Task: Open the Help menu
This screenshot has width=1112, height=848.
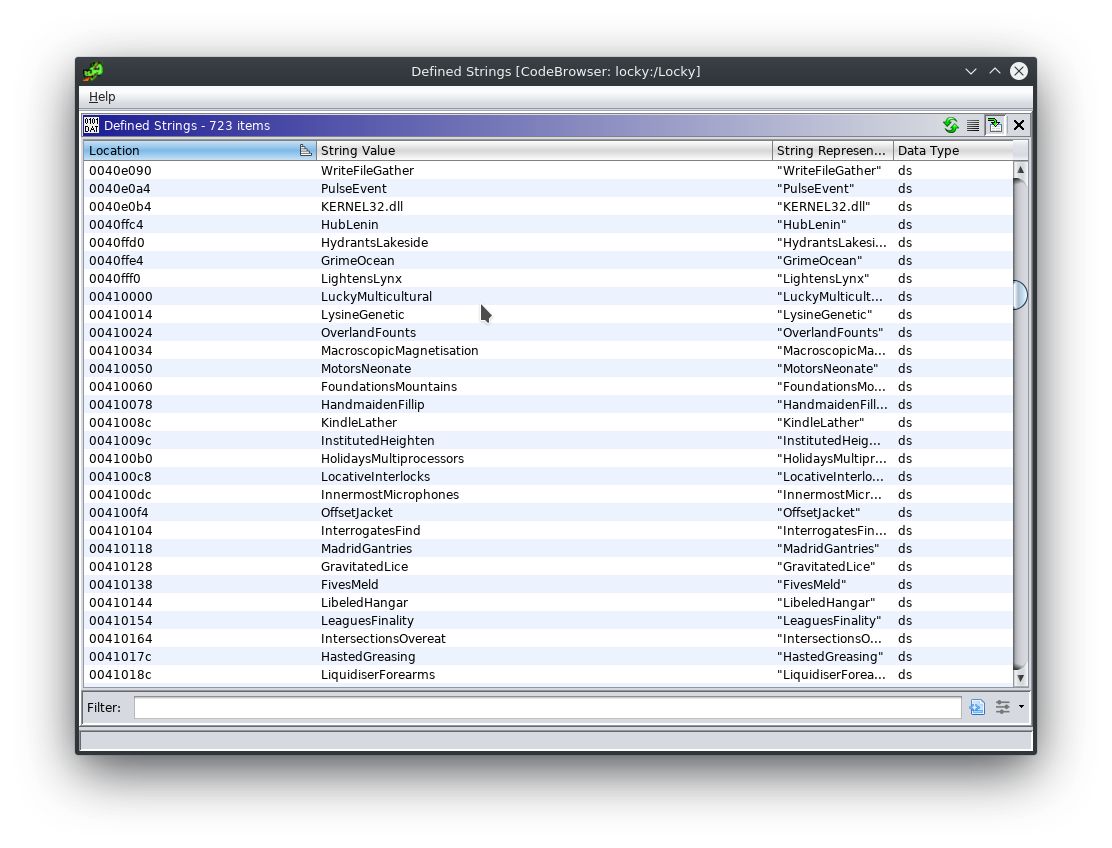Action: tap(102, 97)
